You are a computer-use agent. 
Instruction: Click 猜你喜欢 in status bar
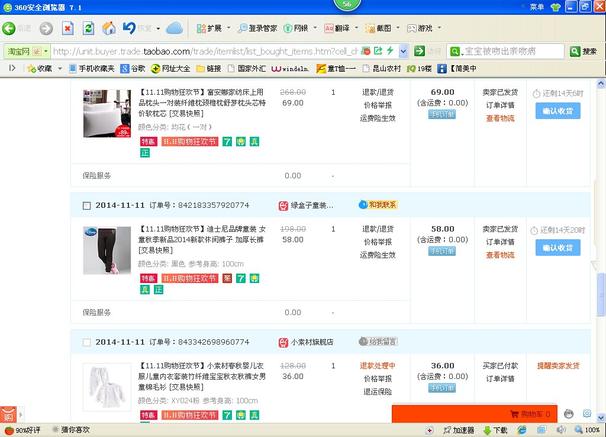click(x=71, y=430)
